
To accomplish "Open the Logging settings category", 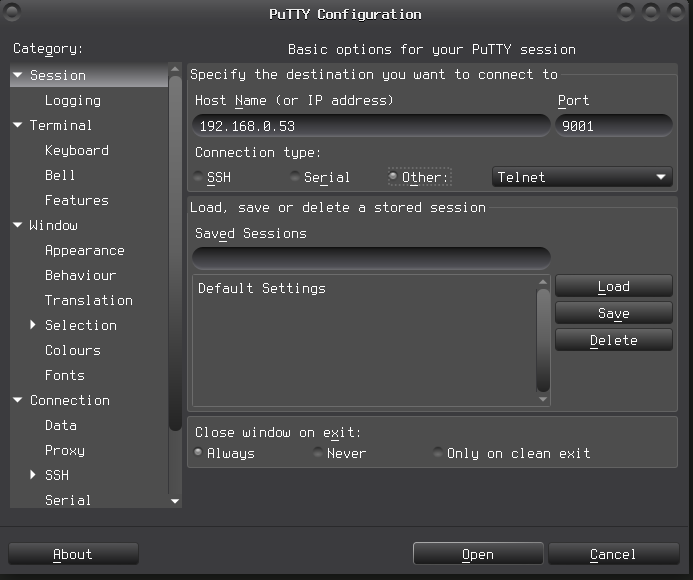I will tap(72, 101).
